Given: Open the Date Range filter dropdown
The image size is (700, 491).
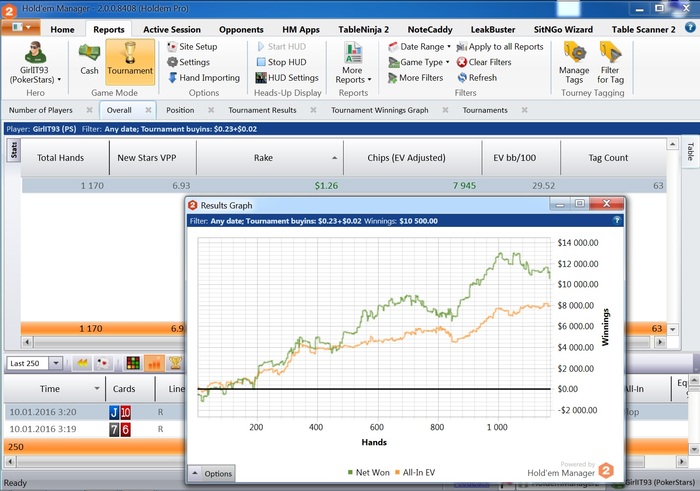Looking at the screenshot, I should tap(419, 46).
